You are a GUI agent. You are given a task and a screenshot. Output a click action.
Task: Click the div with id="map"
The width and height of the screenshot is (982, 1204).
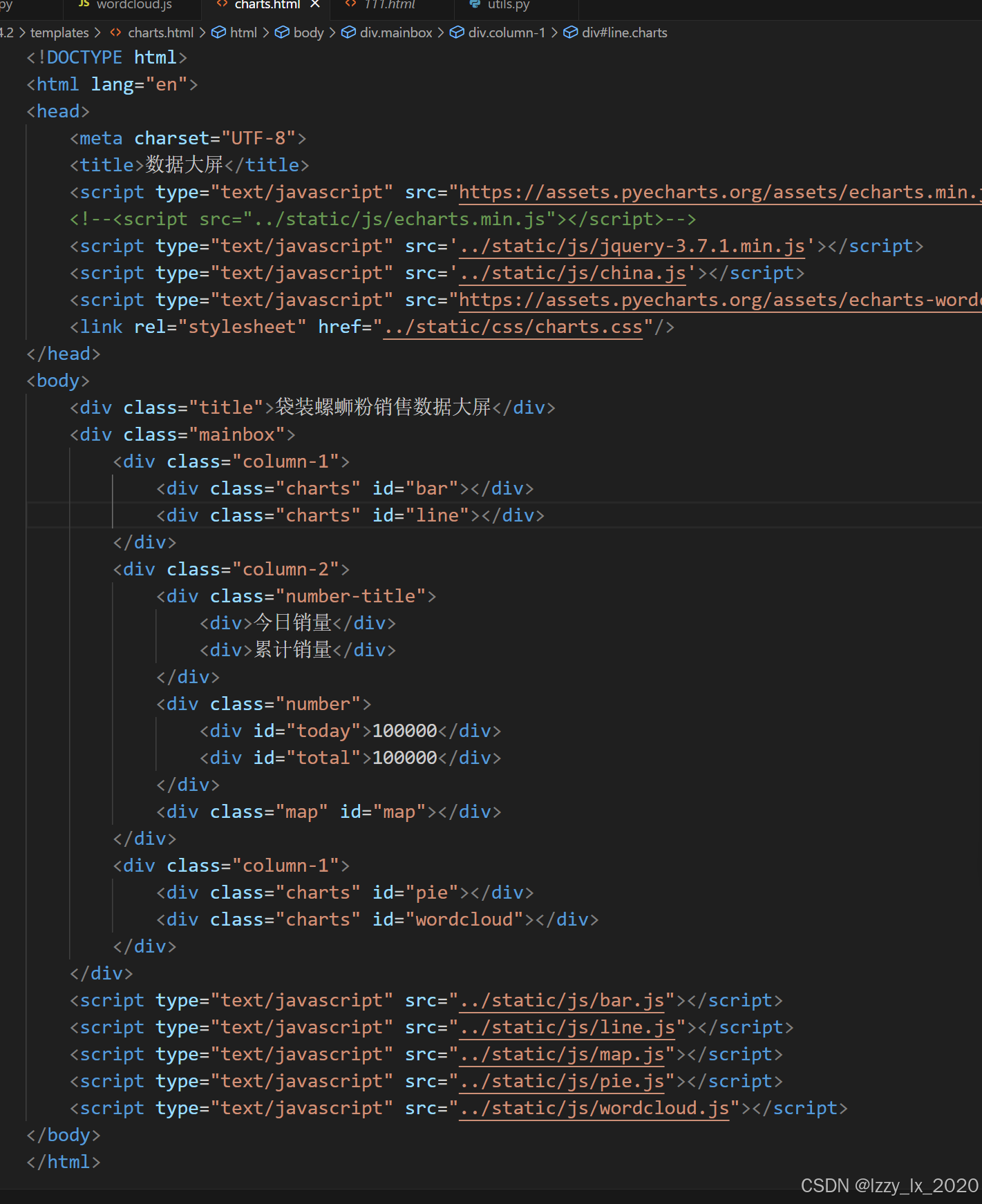tap(329, 812)
